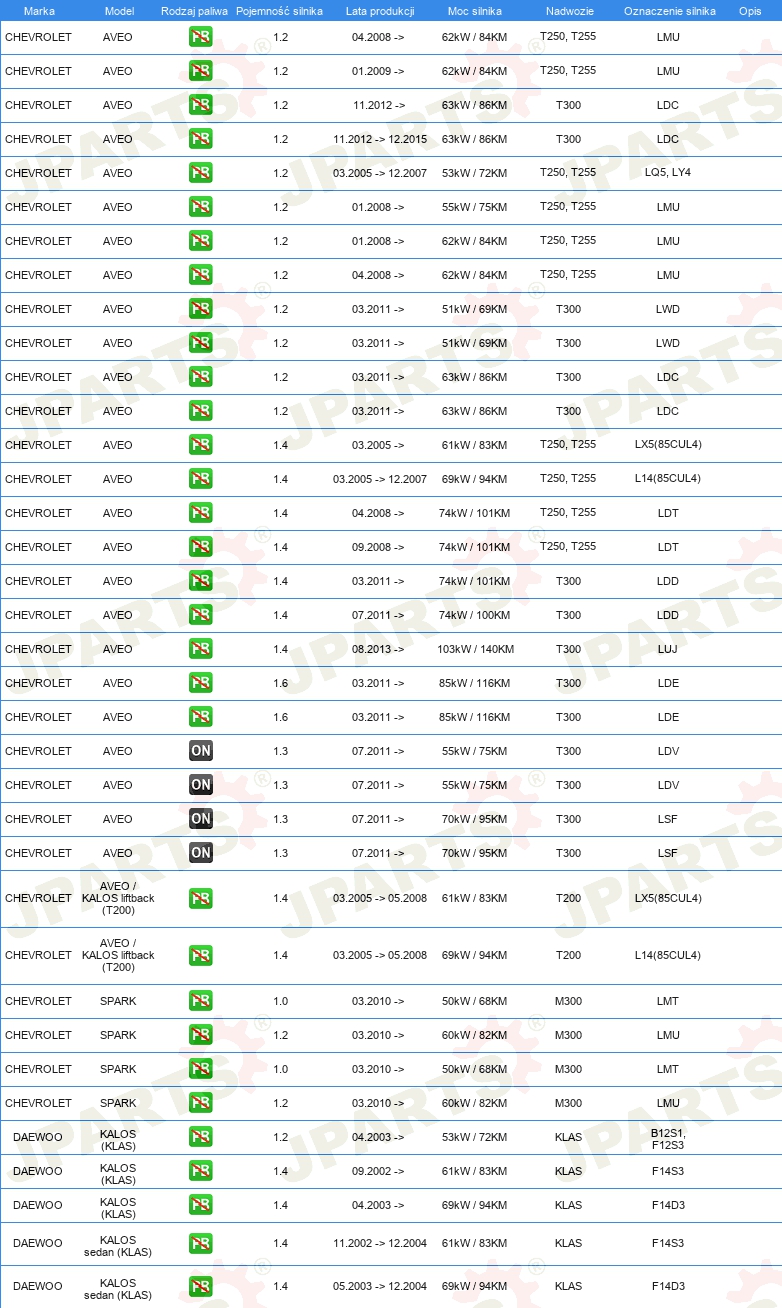The height and width of the screenshot is (1308, 782).
Task: Click petrol icon for Aveo 11.2012 -> without end date
Action: (201, 105)
